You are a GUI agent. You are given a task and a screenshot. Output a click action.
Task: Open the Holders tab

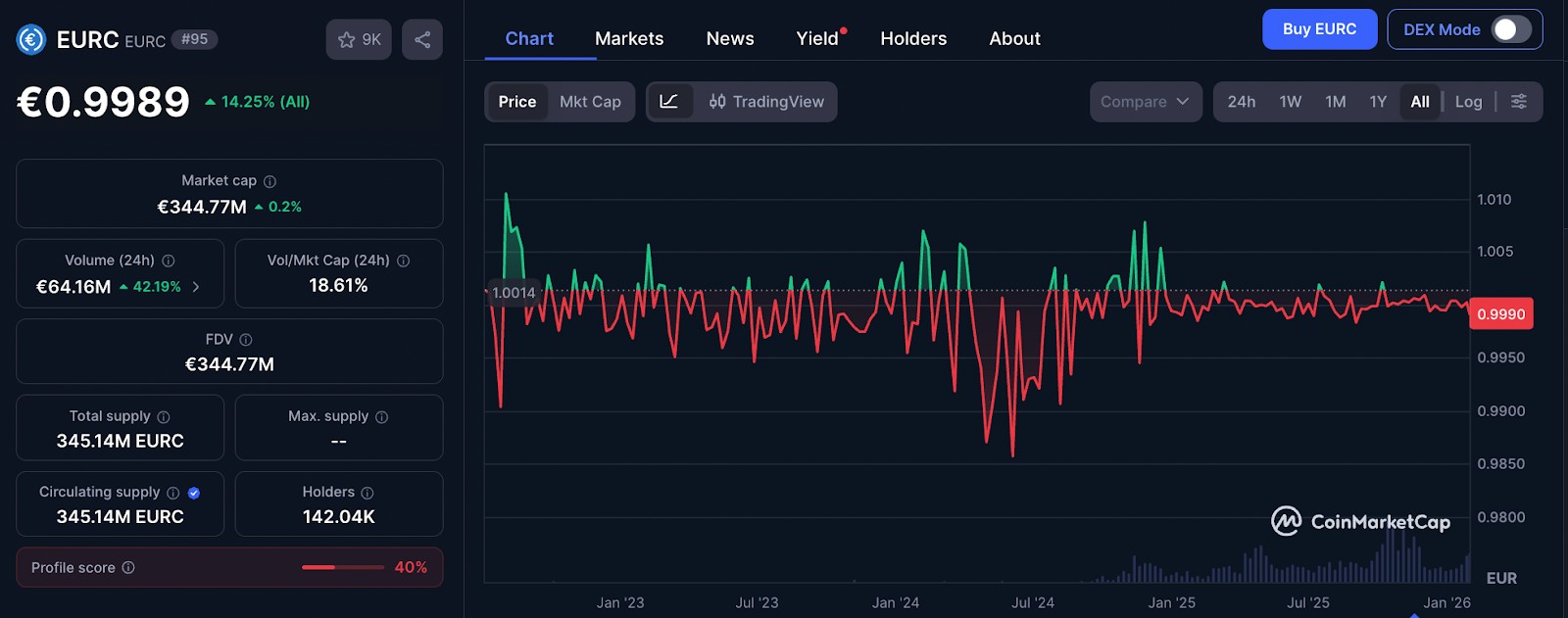(x=913, y=39)
